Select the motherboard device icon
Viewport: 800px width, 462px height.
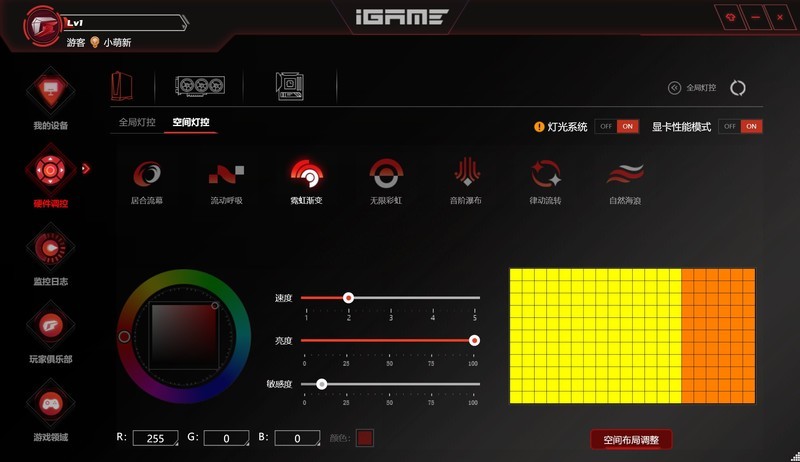tap(290, 86)
